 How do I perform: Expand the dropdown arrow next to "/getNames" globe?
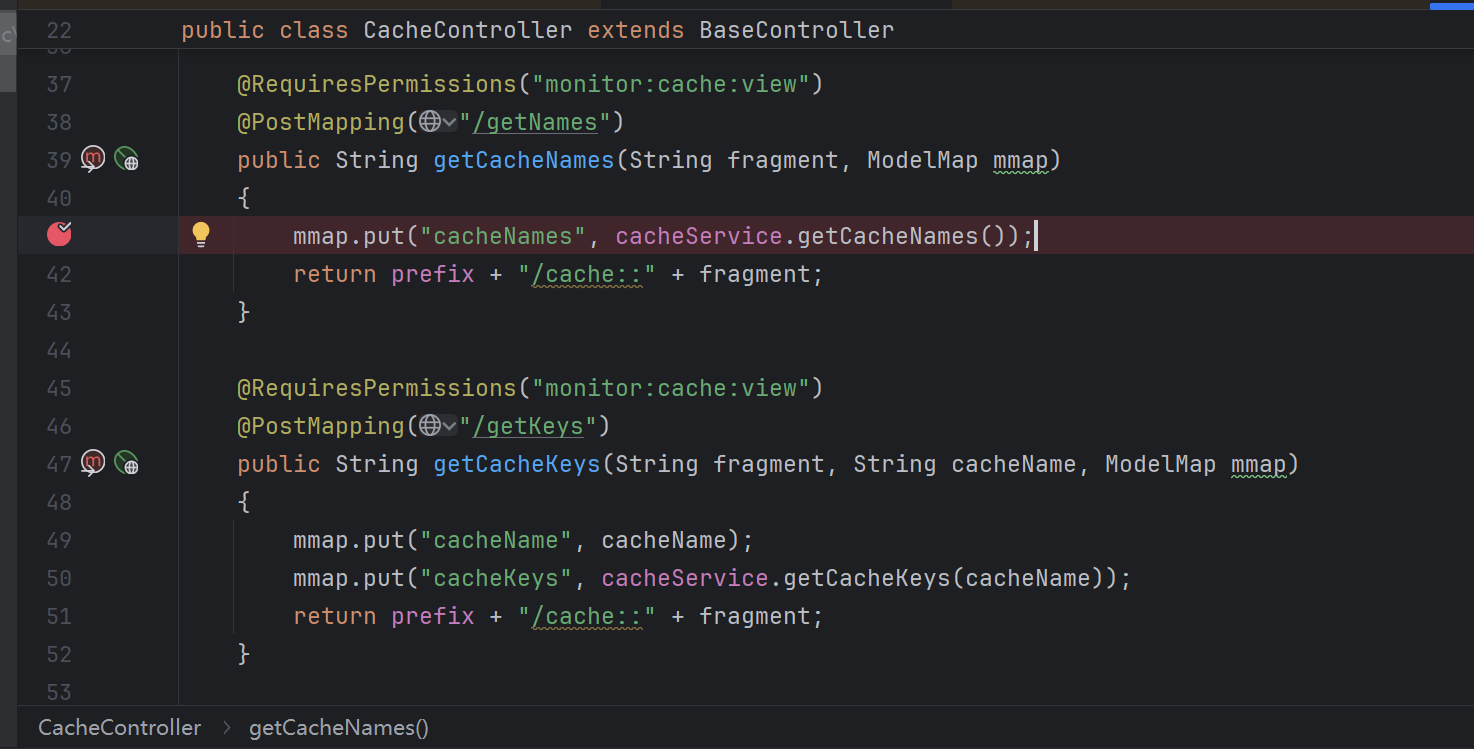pyautogui.click(x=450, y=122)
